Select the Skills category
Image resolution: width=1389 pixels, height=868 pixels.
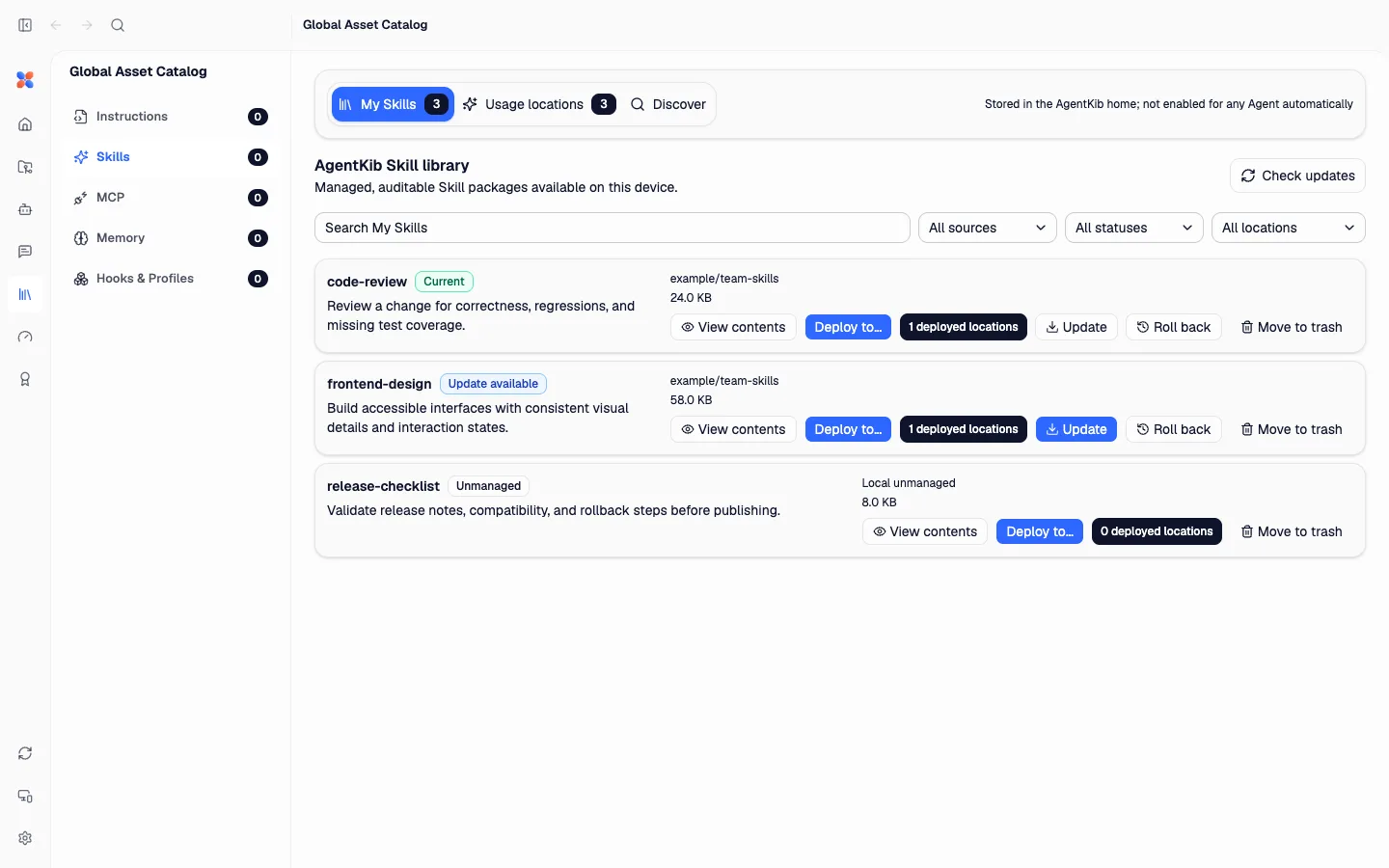point(171,157)
